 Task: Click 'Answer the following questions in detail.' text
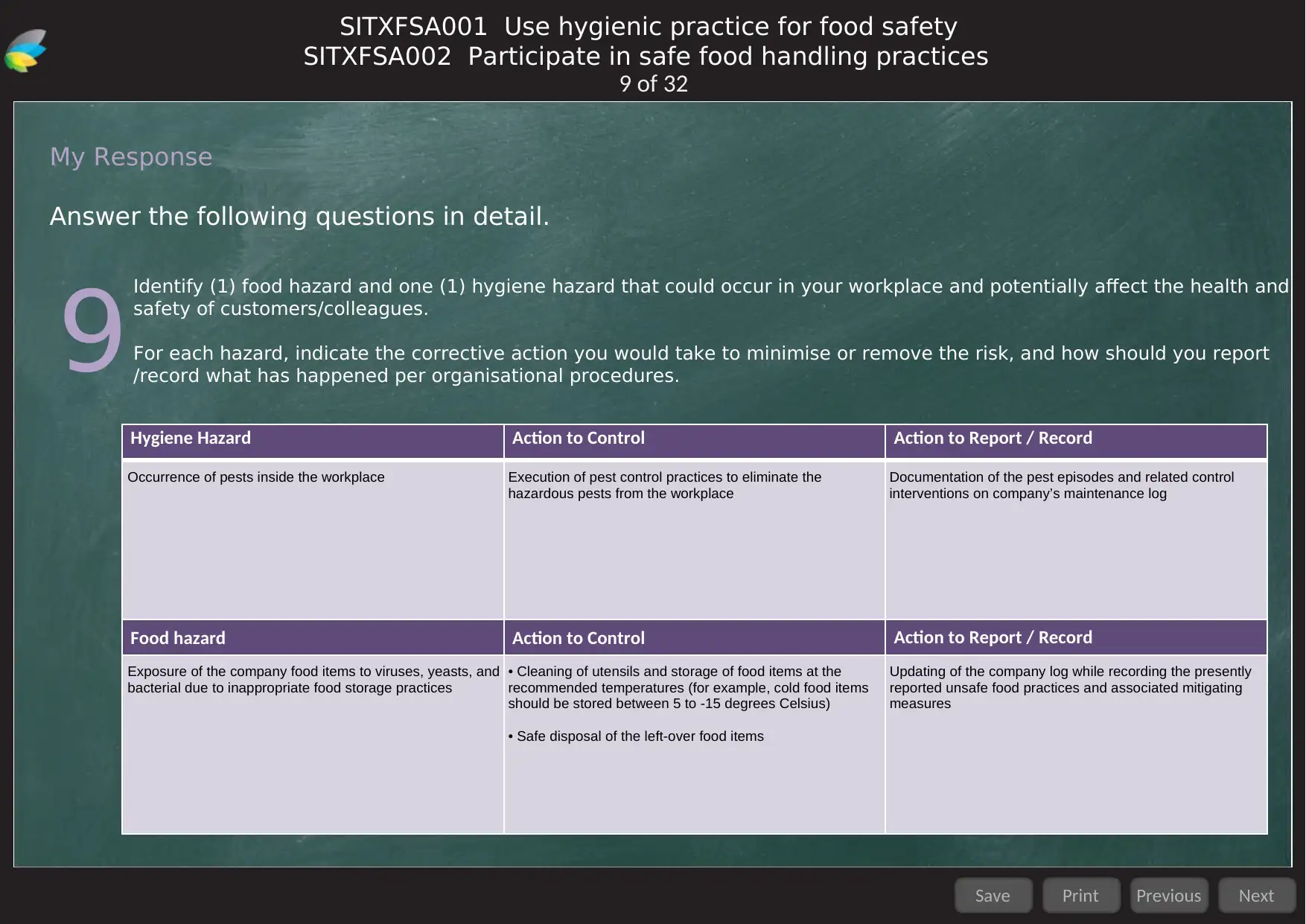click(299, 217)
